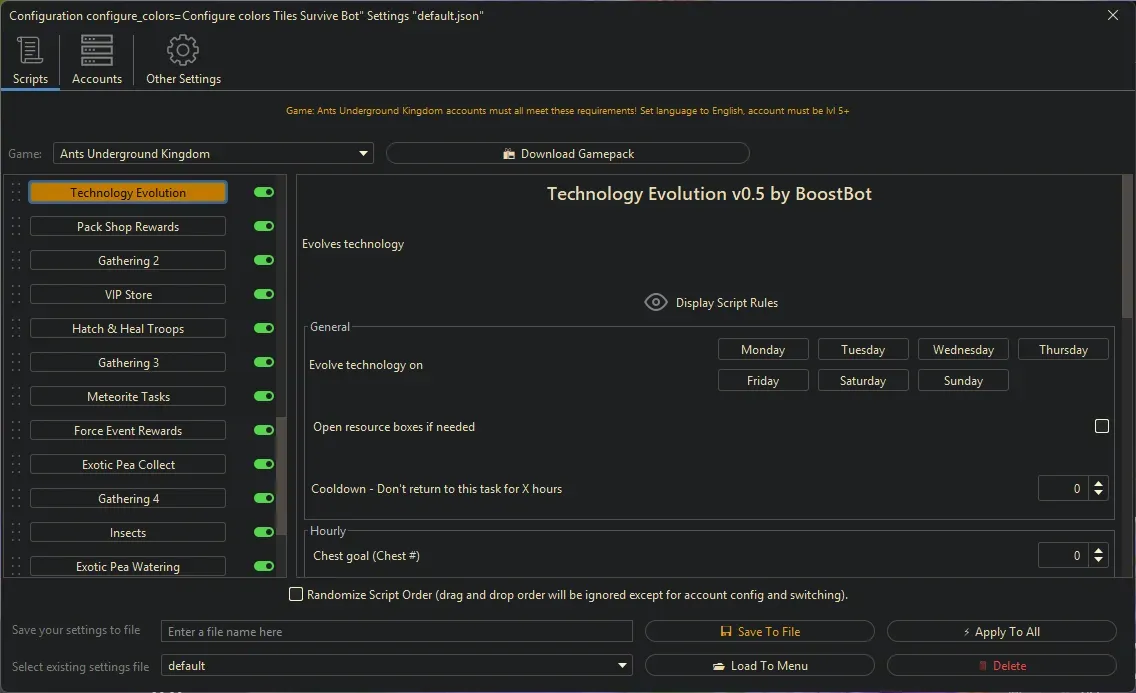Click drag handle beside Insects script
The width and height of the screenshot is (1136, 693).
pos(16,533)
